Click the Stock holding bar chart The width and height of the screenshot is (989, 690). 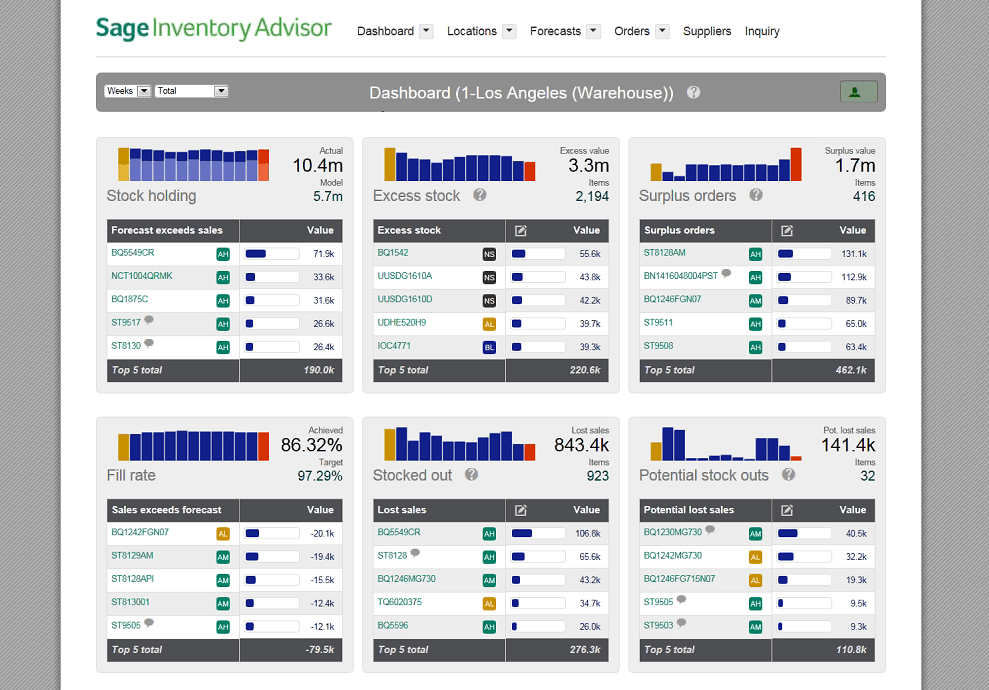(x=194, y=165)
